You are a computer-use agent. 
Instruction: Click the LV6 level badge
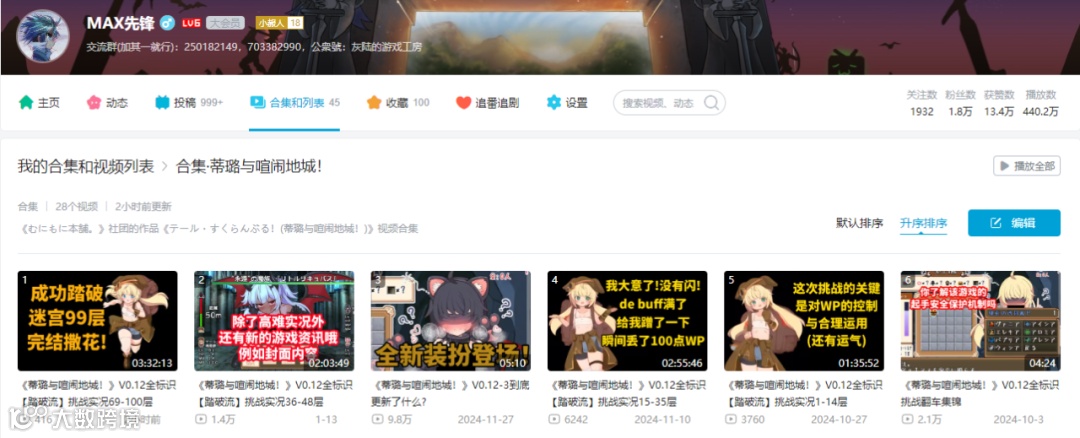click(191, 23)
